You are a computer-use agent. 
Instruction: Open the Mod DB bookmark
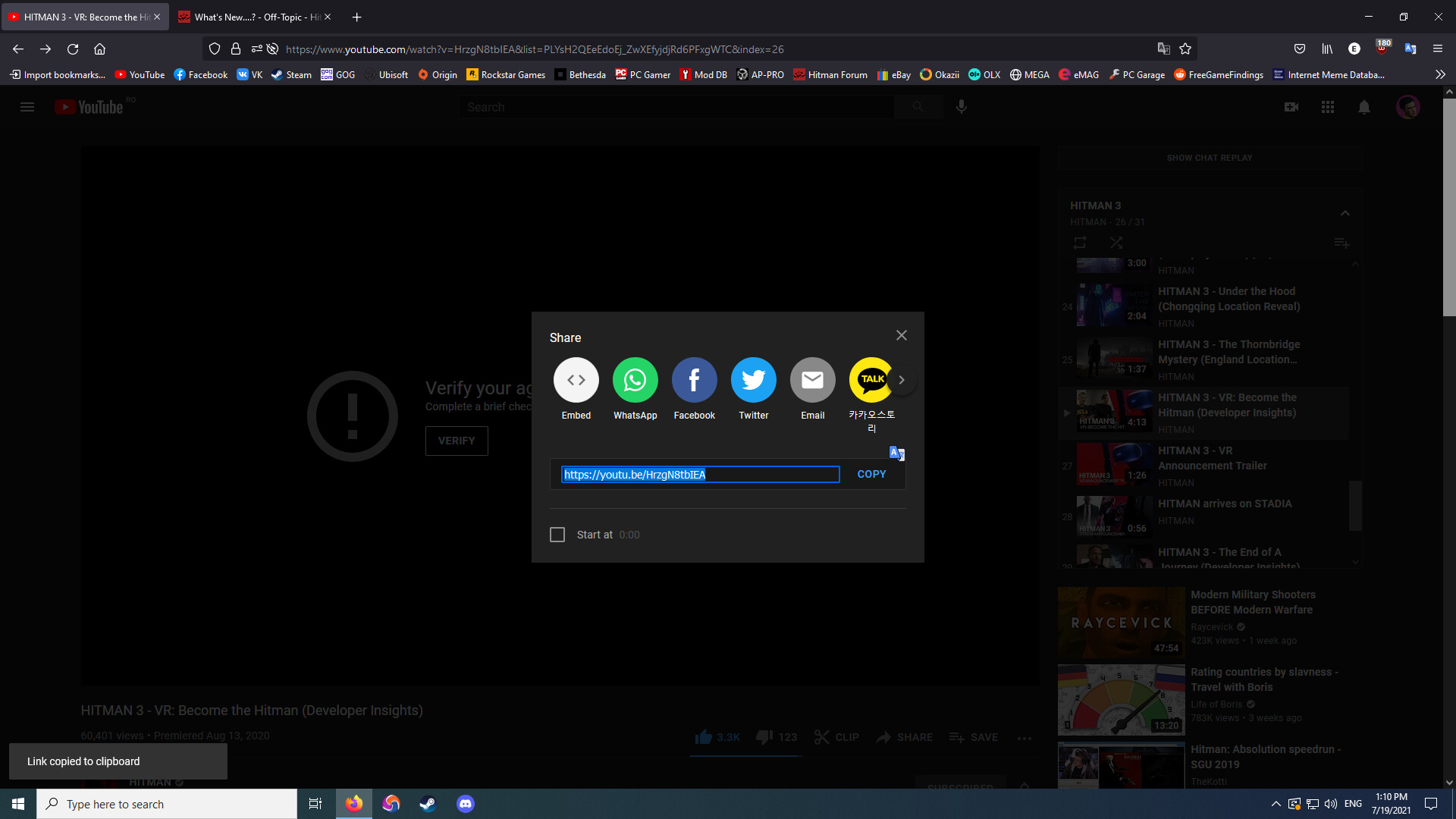[x=703, y=74]
